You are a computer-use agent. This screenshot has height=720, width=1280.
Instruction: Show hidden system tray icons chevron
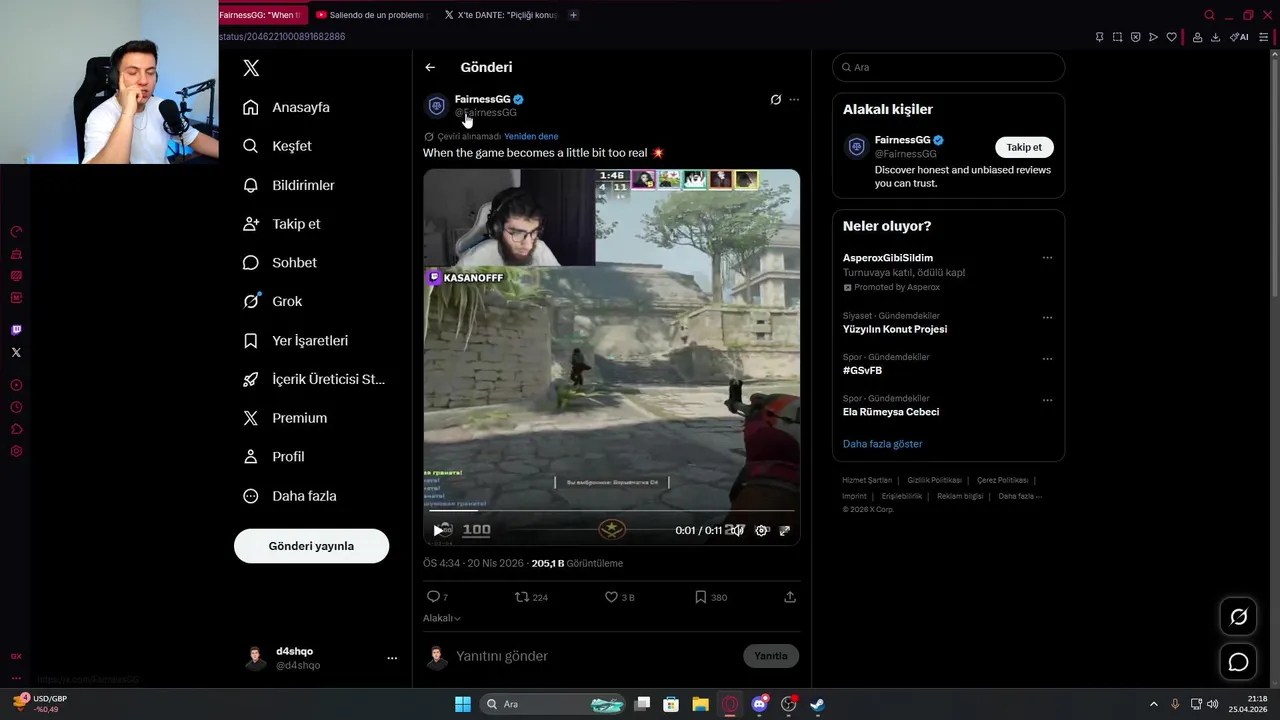coord(1153,704)
